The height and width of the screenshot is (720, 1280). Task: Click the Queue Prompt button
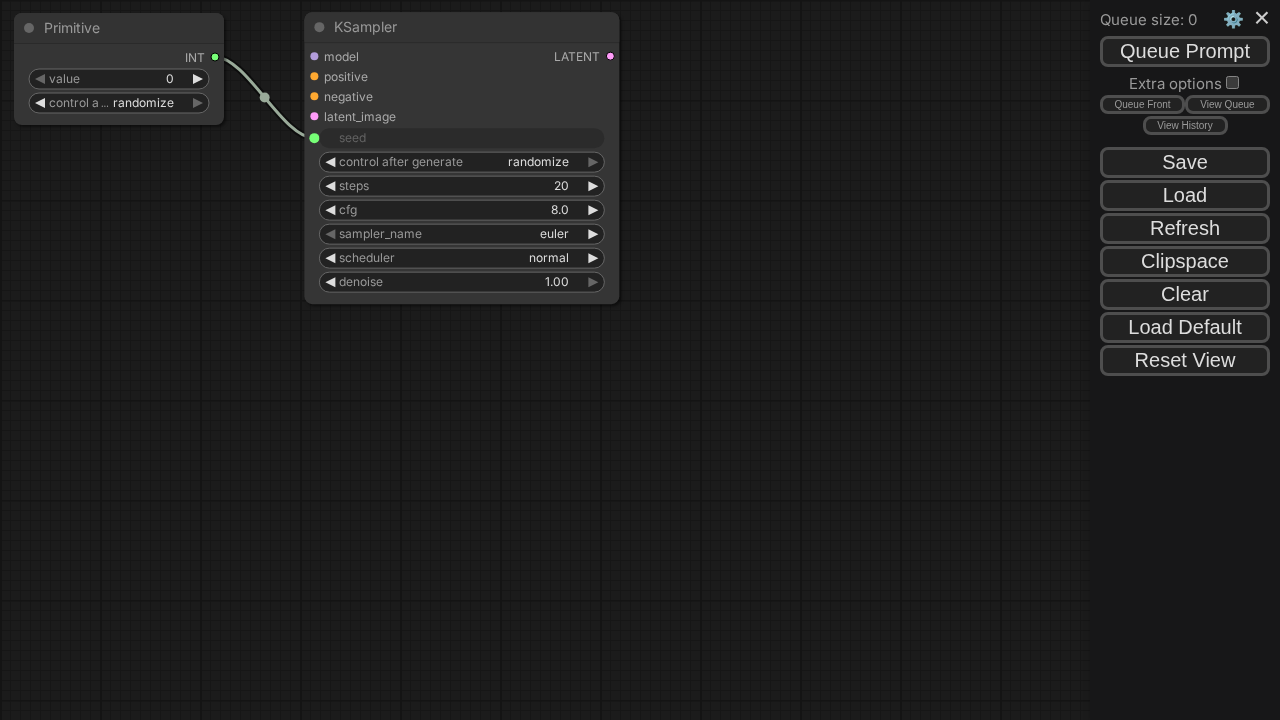point(1184,51)
